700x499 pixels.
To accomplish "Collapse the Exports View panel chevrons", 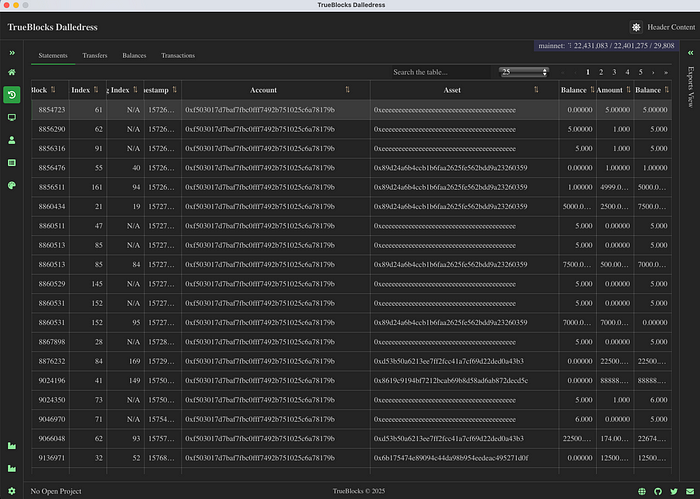I will tap(689, 52).
